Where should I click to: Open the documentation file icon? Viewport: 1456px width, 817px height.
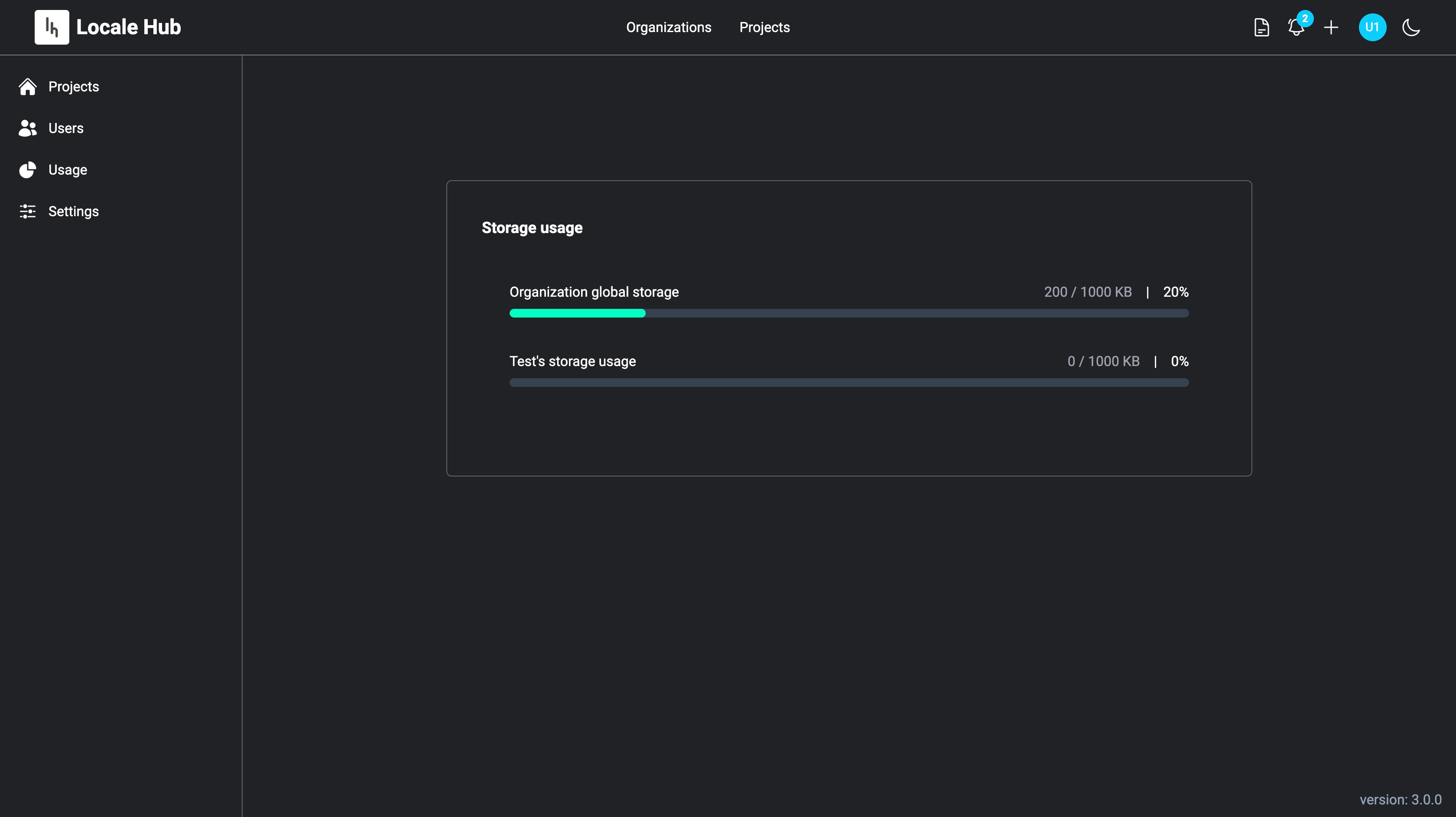pyautogui.click(x=1261, y=27)
